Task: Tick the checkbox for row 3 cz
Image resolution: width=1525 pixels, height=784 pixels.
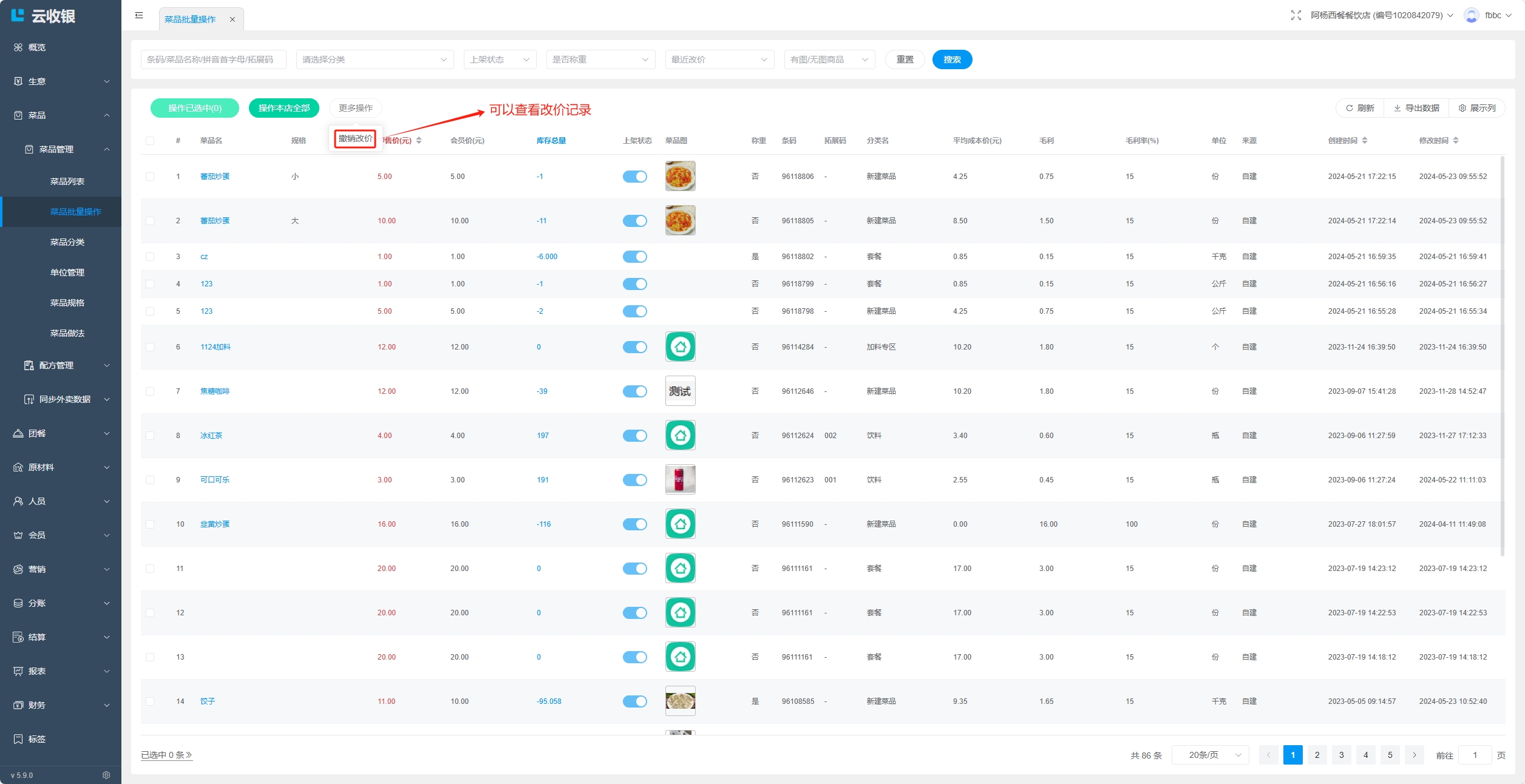Action: pos(150,256)
